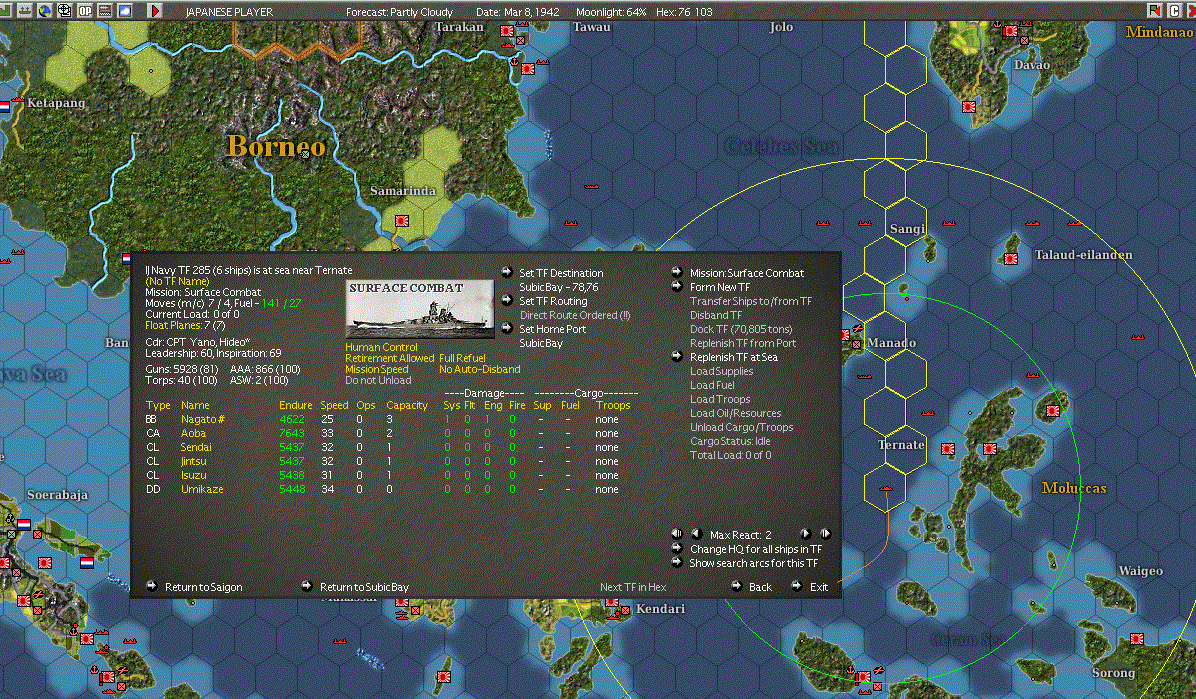Open light cruiser Isuzu details

point(194,475)
